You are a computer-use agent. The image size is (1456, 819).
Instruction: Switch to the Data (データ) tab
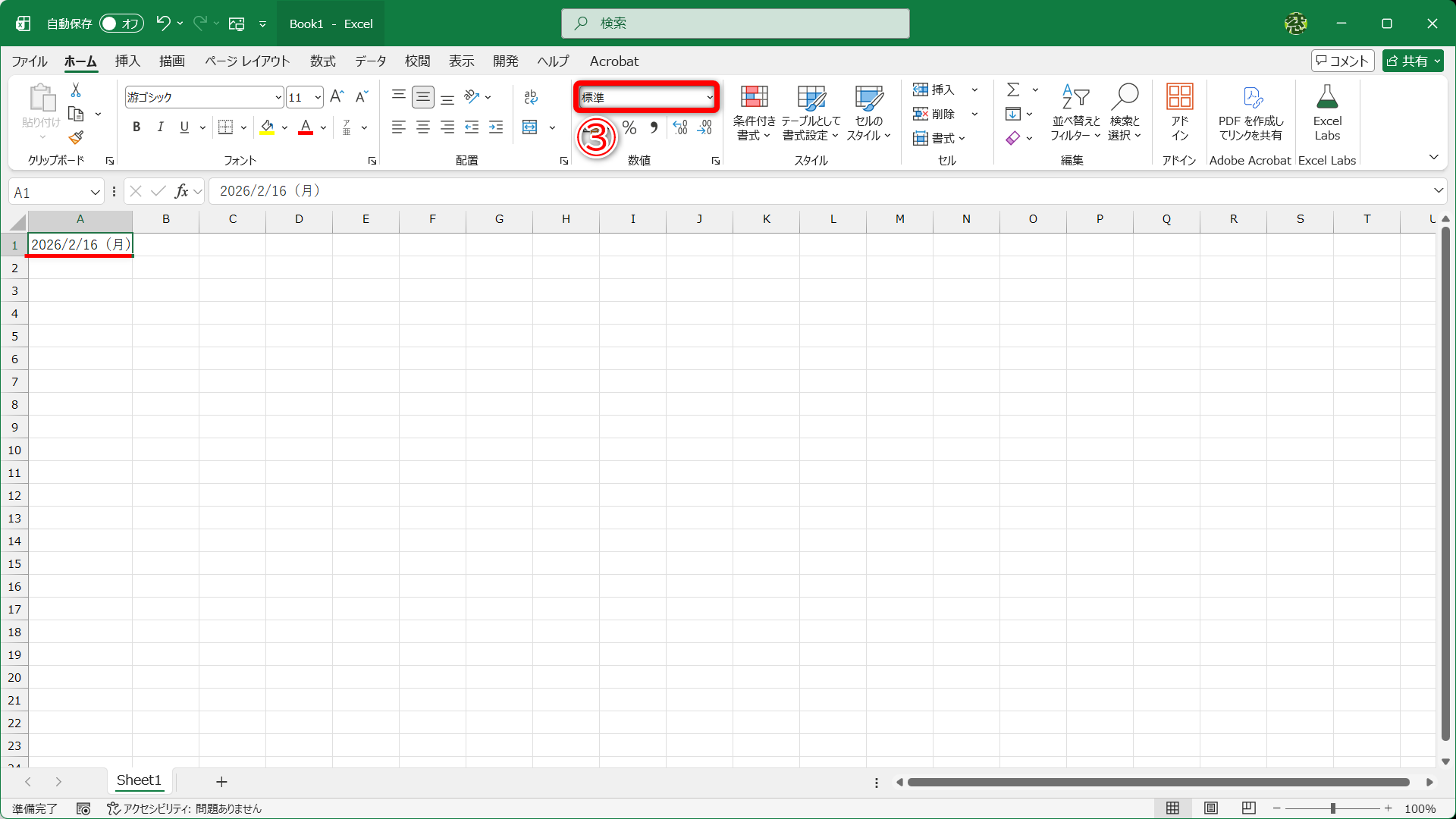pyautogui.click(x=370, y=61)
